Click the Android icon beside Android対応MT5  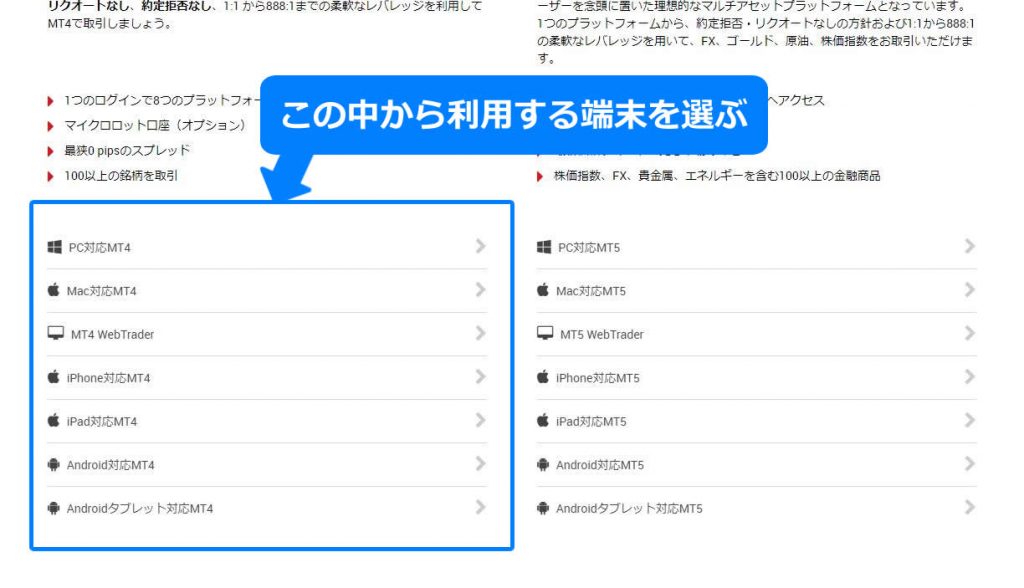pyautogui.click(x=543, y=465)
